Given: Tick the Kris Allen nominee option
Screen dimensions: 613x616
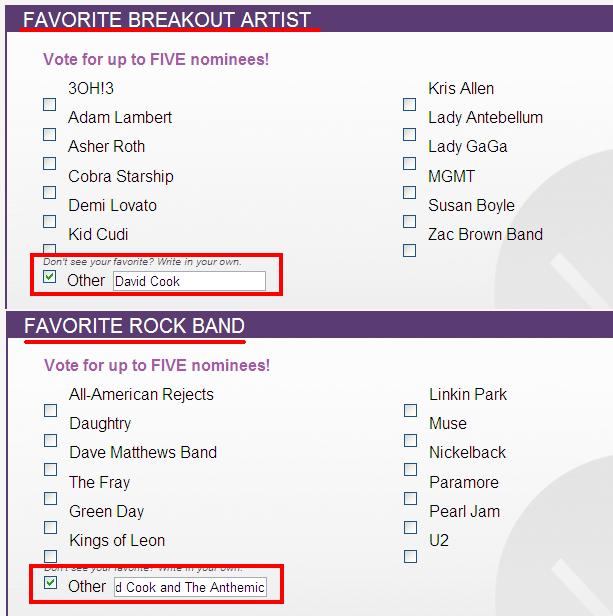Looking at the screenshot, I should point(409,104).
